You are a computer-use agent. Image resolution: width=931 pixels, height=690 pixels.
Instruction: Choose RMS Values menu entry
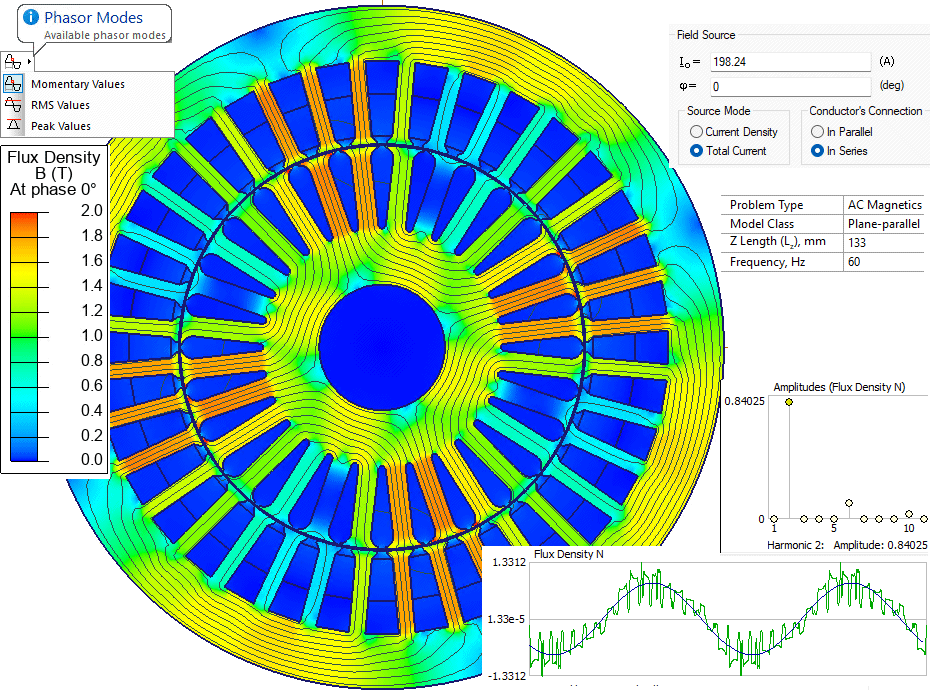click(61, 105)
